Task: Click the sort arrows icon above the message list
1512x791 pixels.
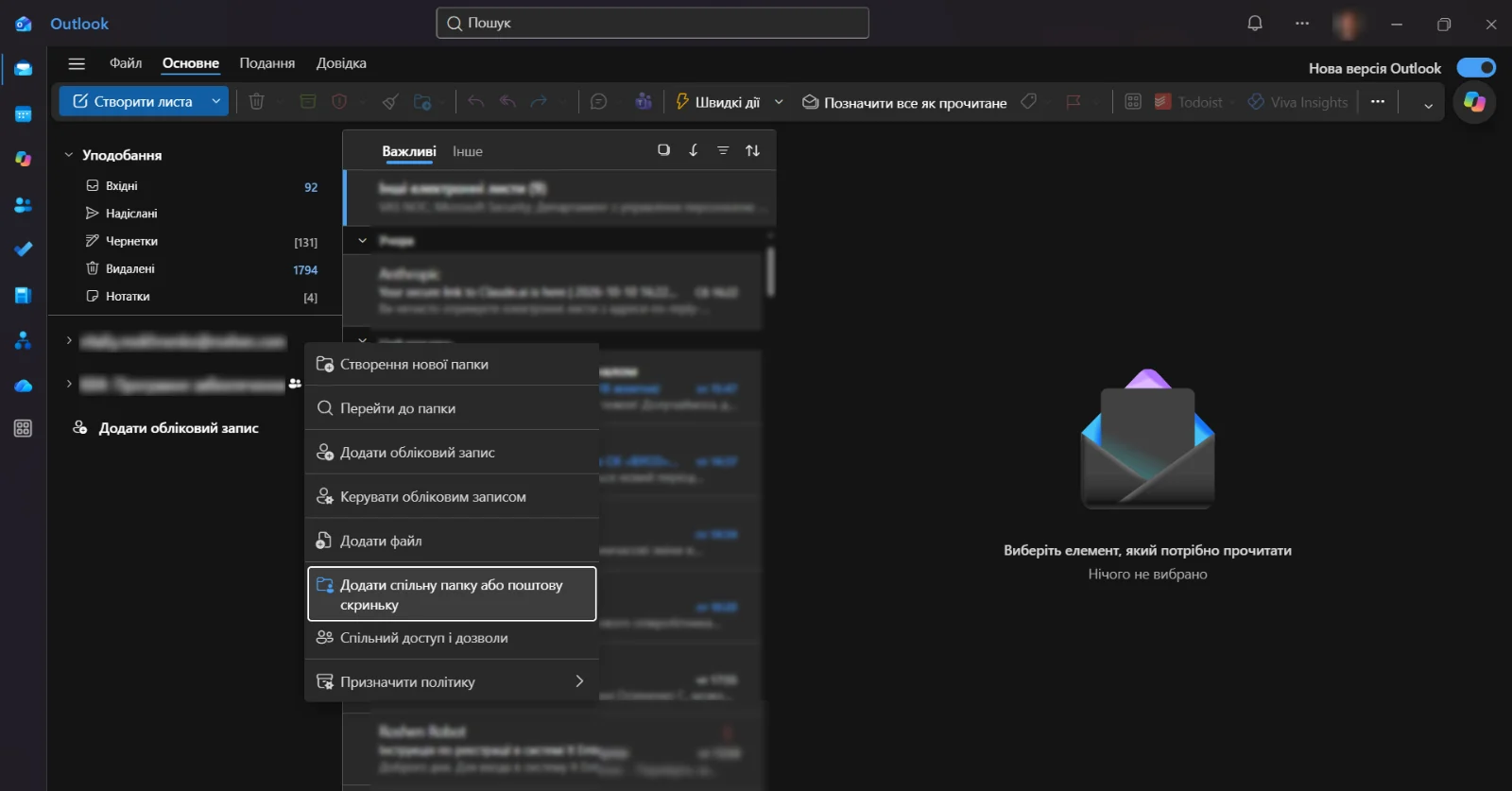Action: point(752,150)
